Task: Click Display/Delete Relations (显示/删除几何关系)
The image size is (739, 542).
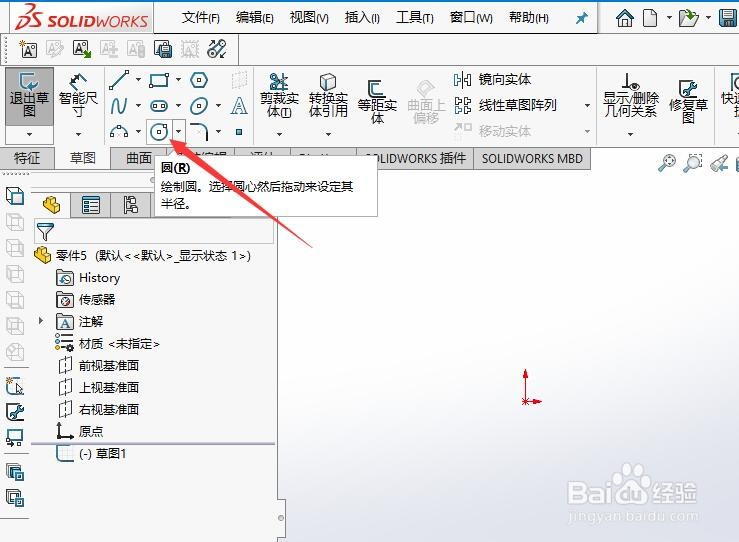Action: (x=631, y=96)
